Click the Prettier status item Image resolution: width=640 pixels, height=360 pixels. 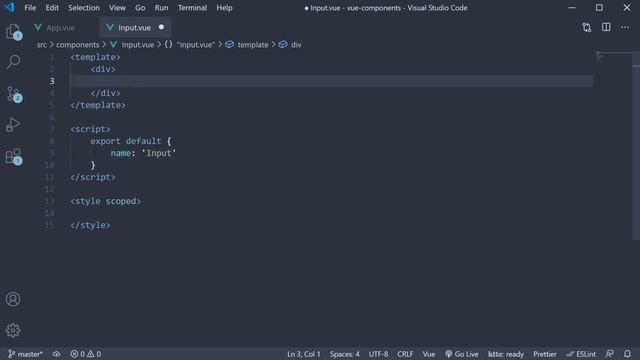[x=544, y=354]
